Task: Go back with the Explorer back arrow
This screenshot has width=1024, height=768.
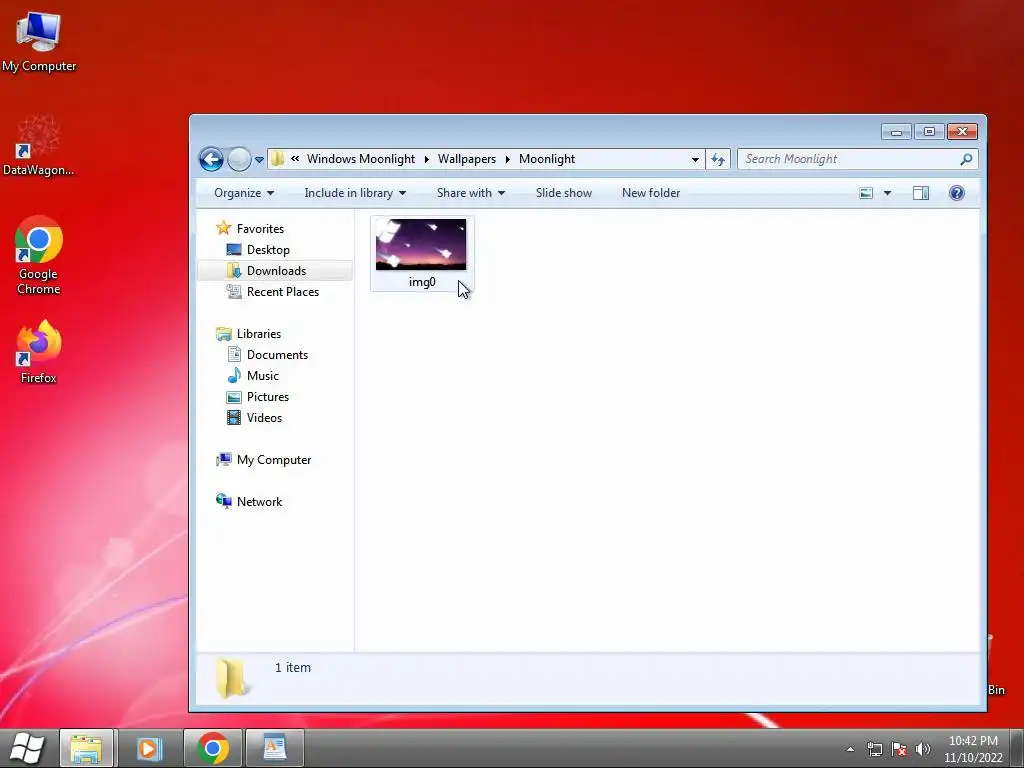Action: [x=211, y=159]
